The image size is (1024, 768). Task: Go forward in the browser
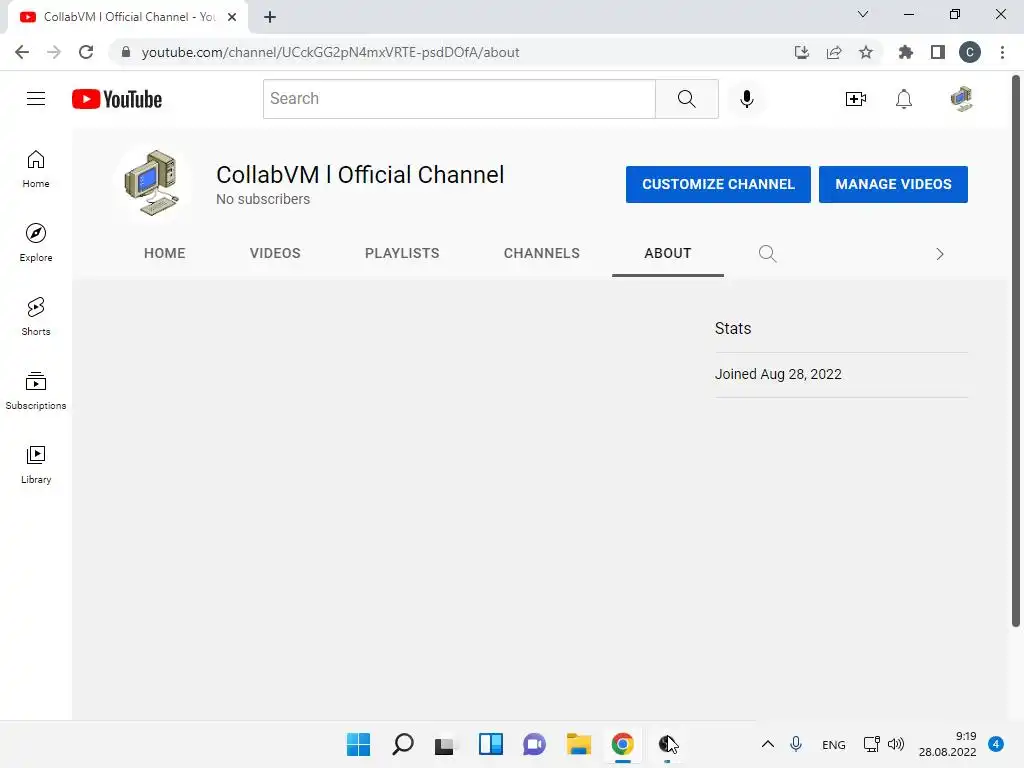pos(54,52)
